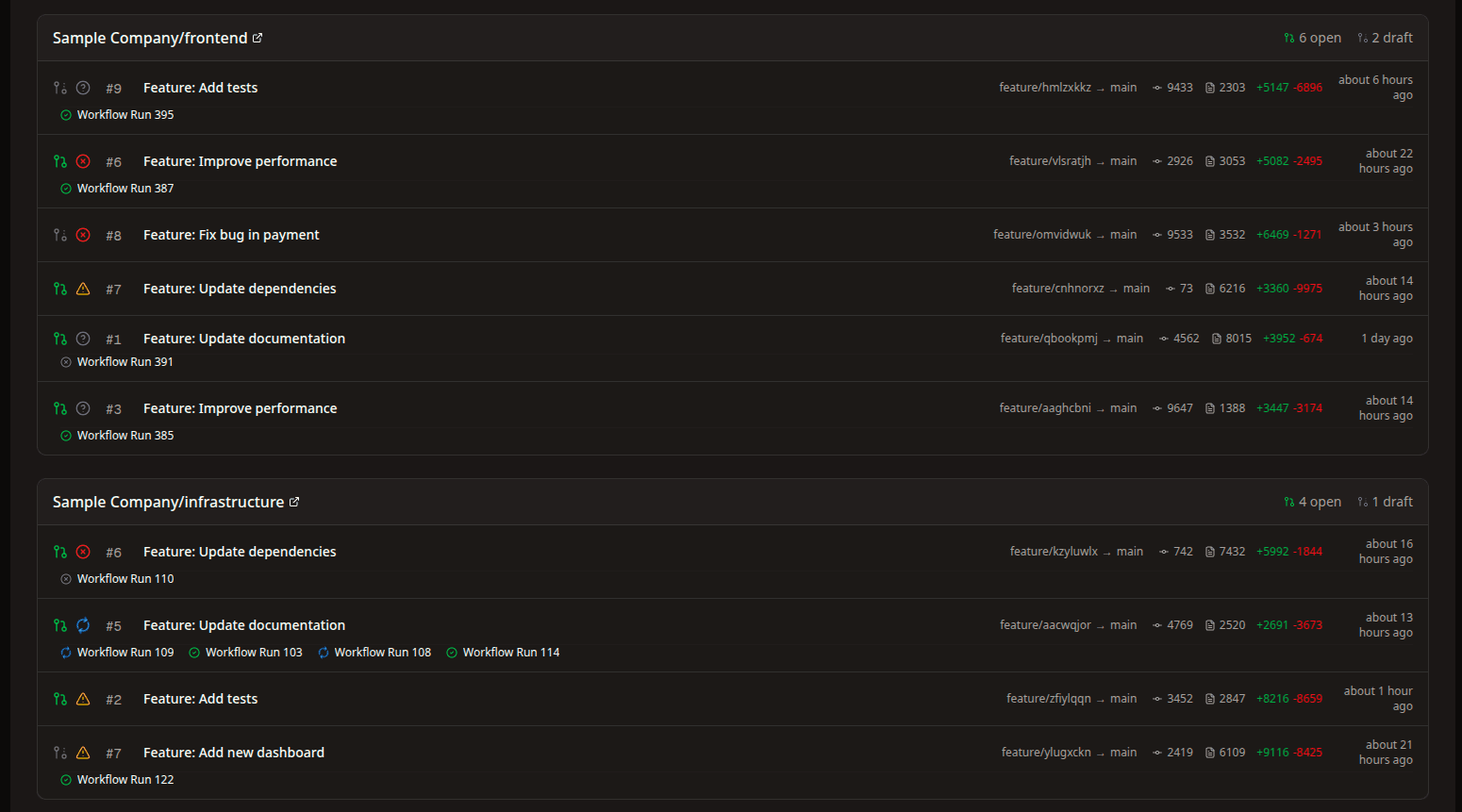Screen dimensions: 1462x812
Task: Open the Feature: Add new dashboard PR
Action: coord(234,753)
